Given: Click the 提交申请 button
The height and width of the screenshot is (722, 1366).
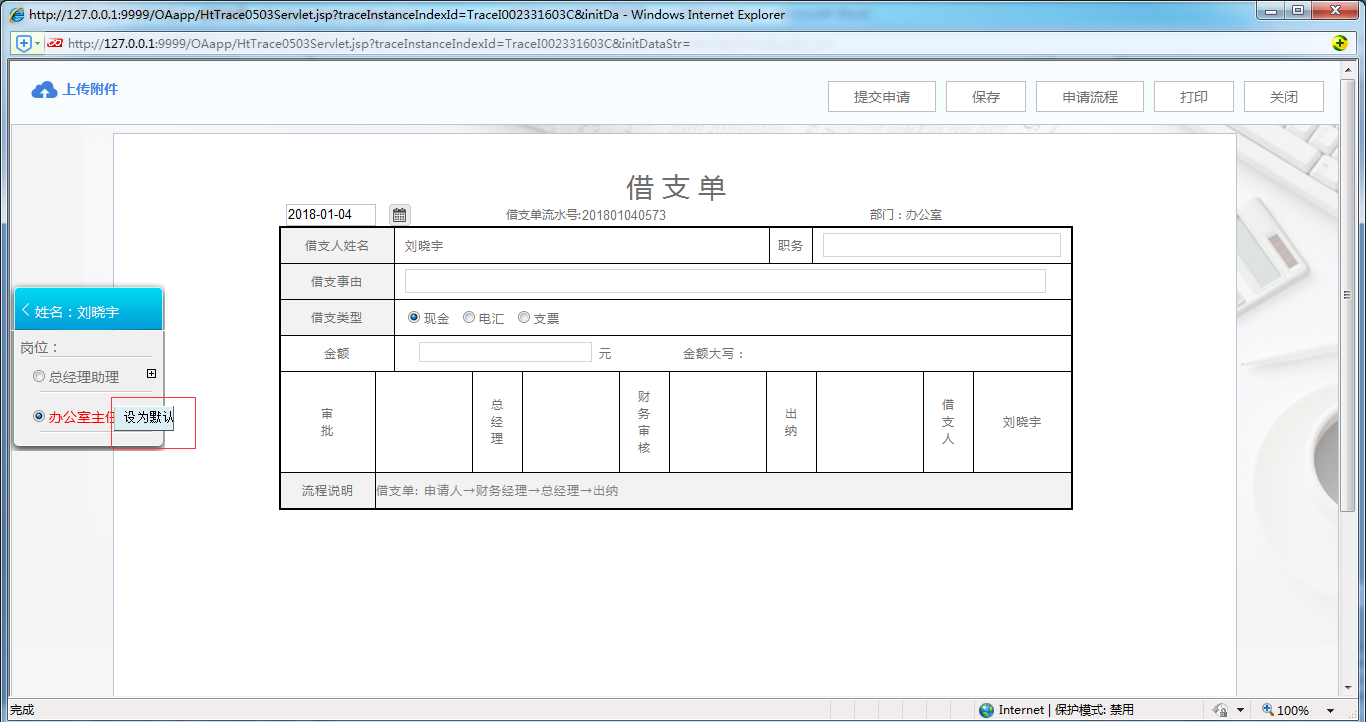Looking at the screenshot, I should [881, 97].
